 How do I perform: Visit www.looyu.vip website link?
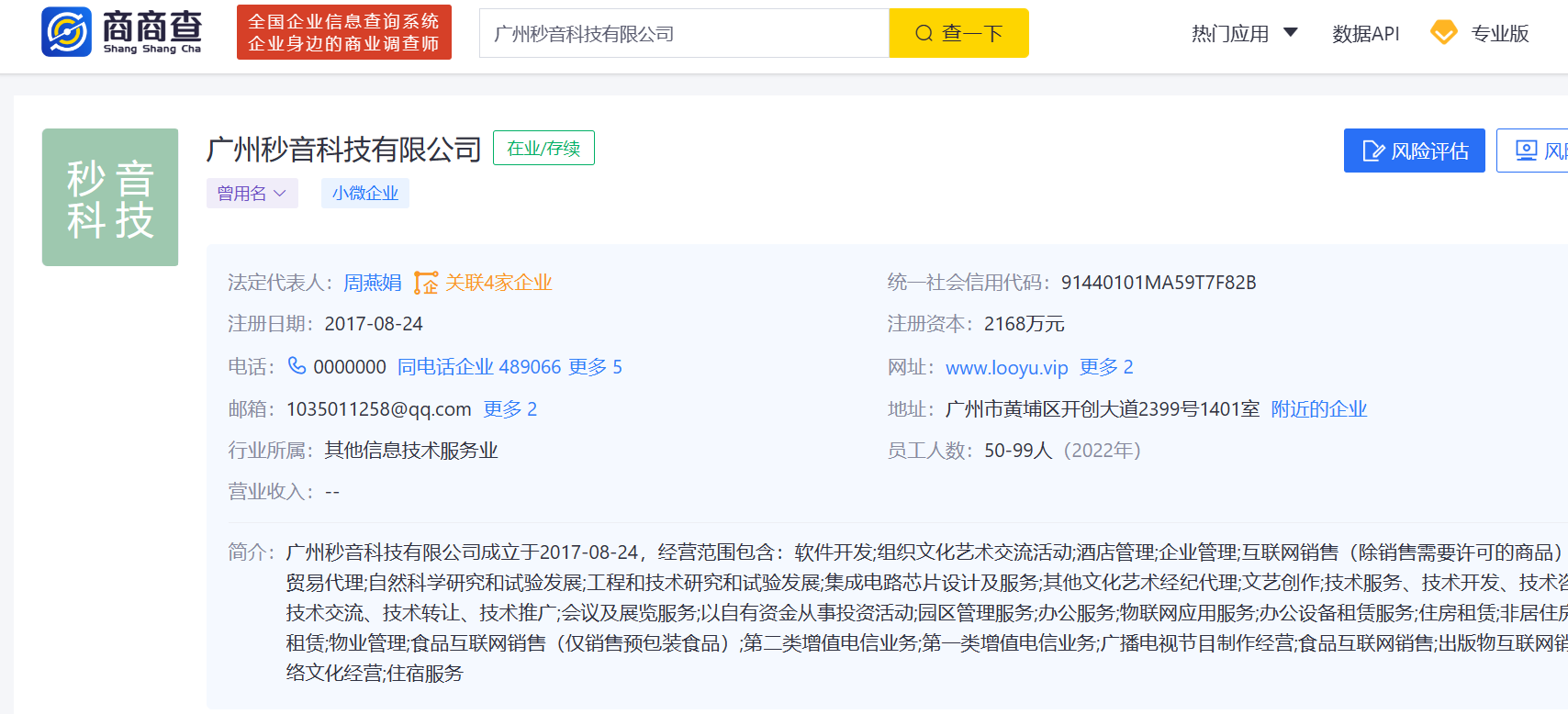[x=1007, y=368]
